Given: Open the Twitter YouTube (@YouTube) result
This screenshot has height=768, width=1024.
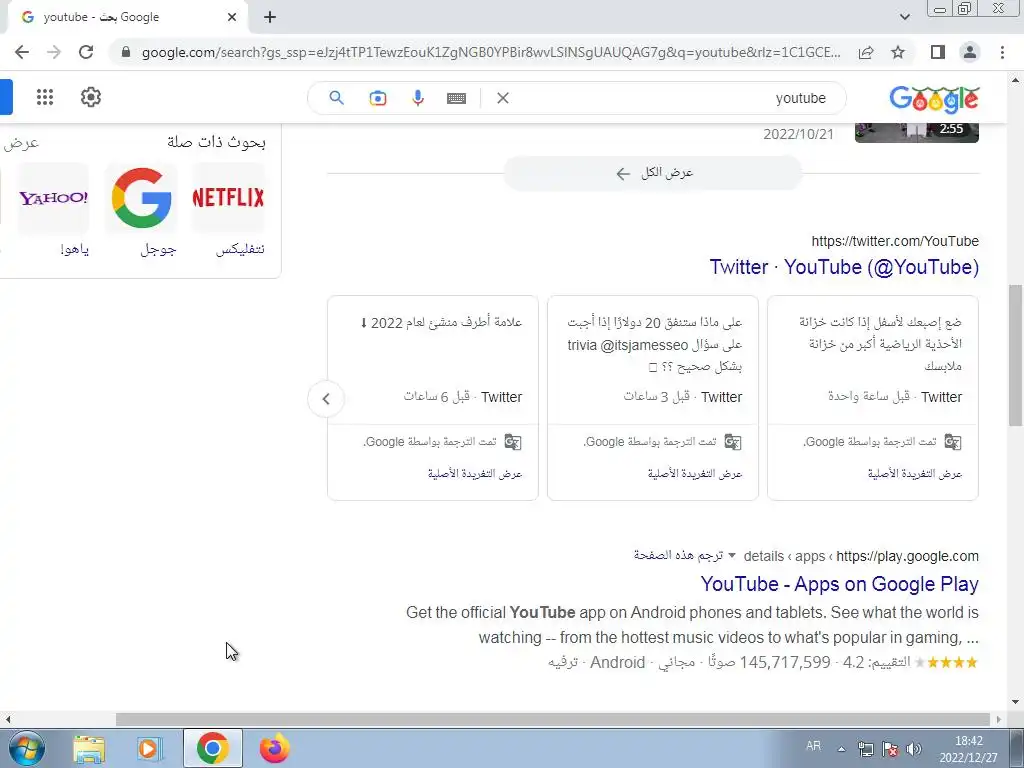Looking at the screenshot, I should point(844,267).
